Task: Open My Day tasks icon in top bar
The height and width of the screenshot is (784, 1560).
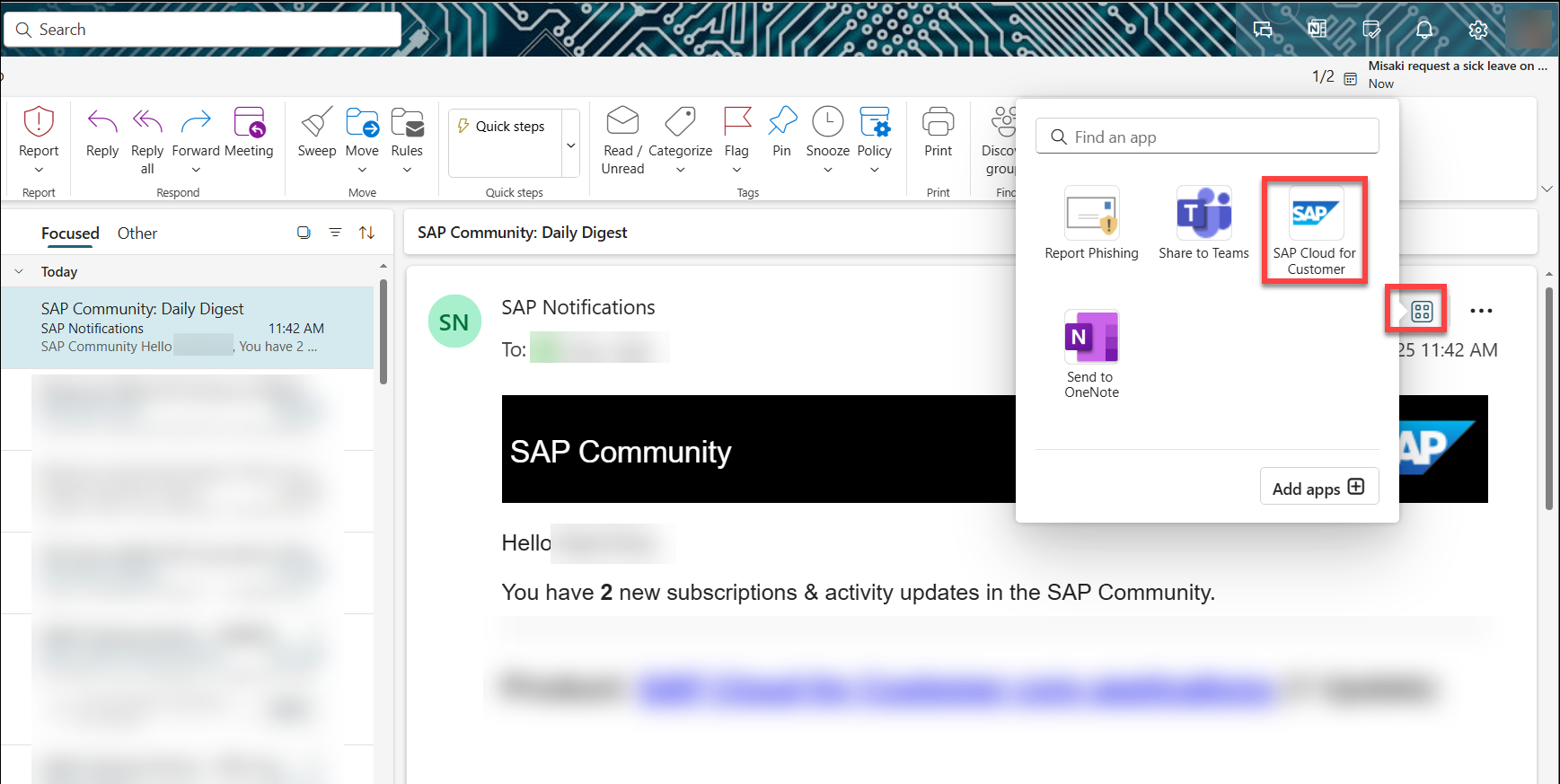Action: point(1371,30)
